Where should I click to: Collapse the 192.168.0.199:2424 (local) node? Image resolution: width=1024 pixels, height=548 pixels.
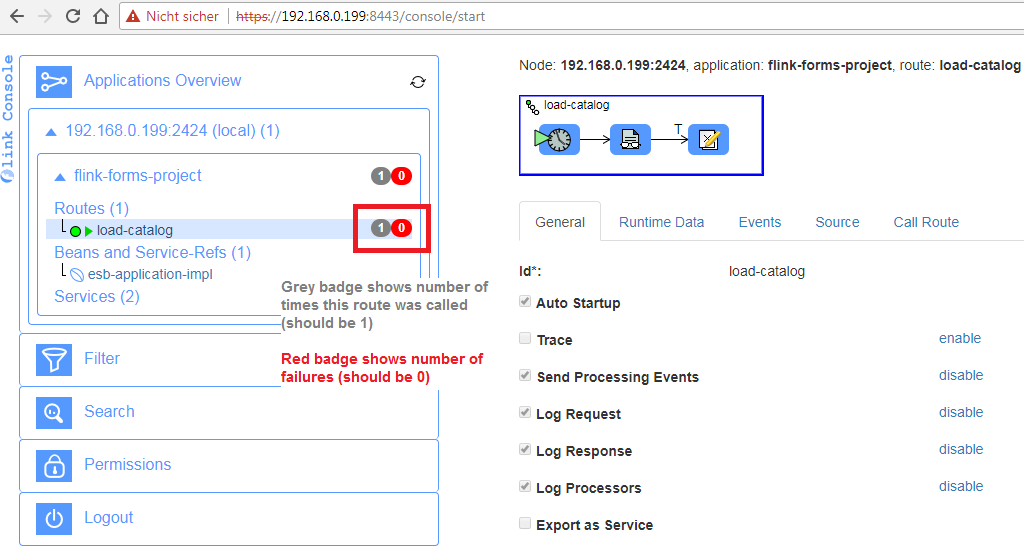coord(51,131)
